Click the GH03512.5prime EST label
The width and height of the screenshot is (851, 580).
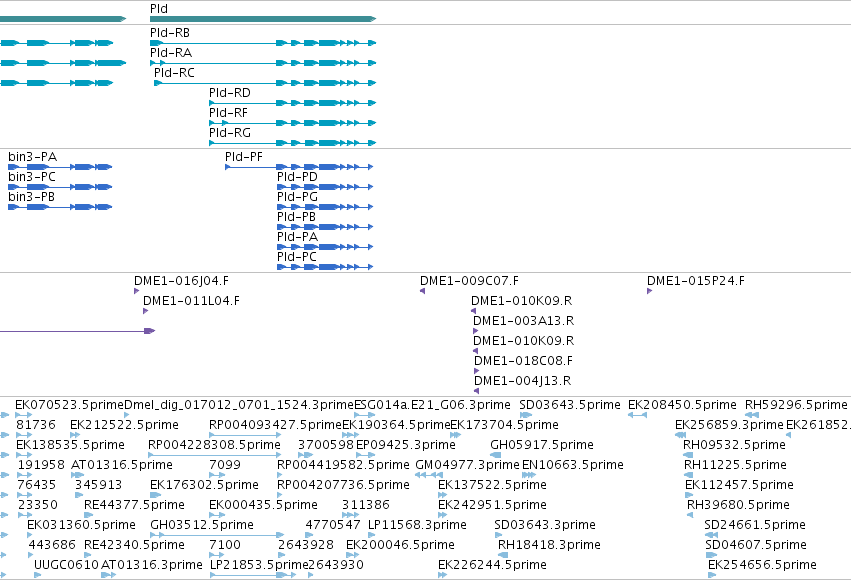click(202, 526)
